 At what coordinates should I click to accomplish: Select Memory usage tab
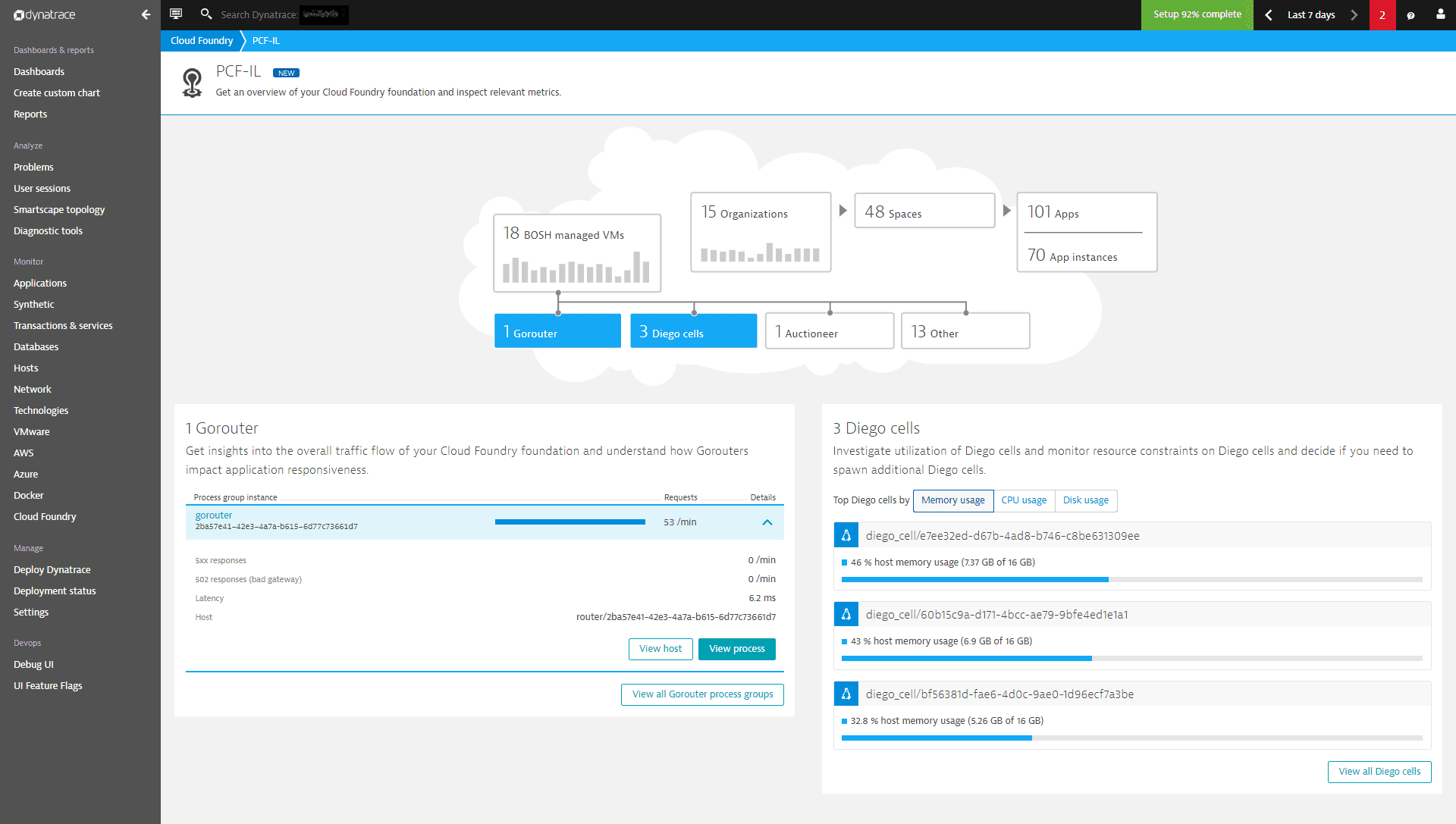953,500
